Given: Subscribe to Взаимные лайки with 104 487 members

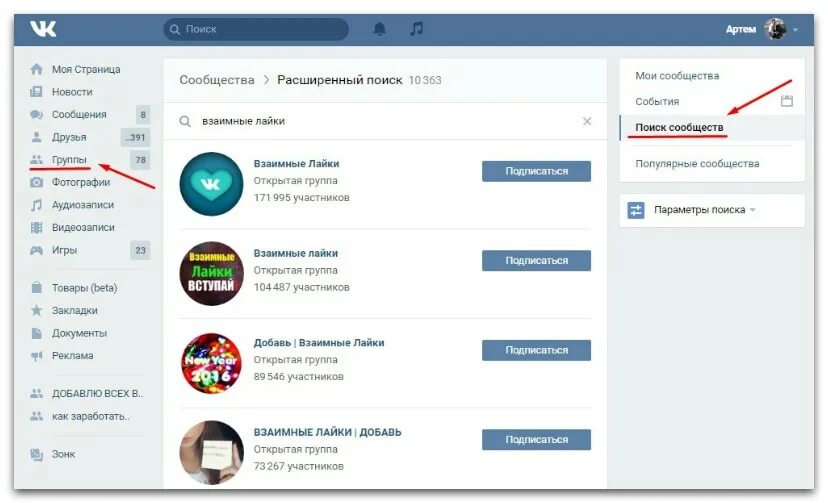Looking at the screenshot, I should click(536, 261).
